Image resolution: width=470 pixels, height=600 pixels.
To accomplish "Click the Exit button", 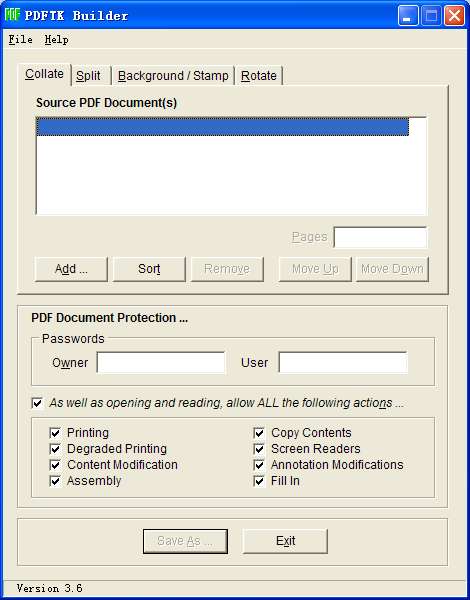I will coord(286,541).
